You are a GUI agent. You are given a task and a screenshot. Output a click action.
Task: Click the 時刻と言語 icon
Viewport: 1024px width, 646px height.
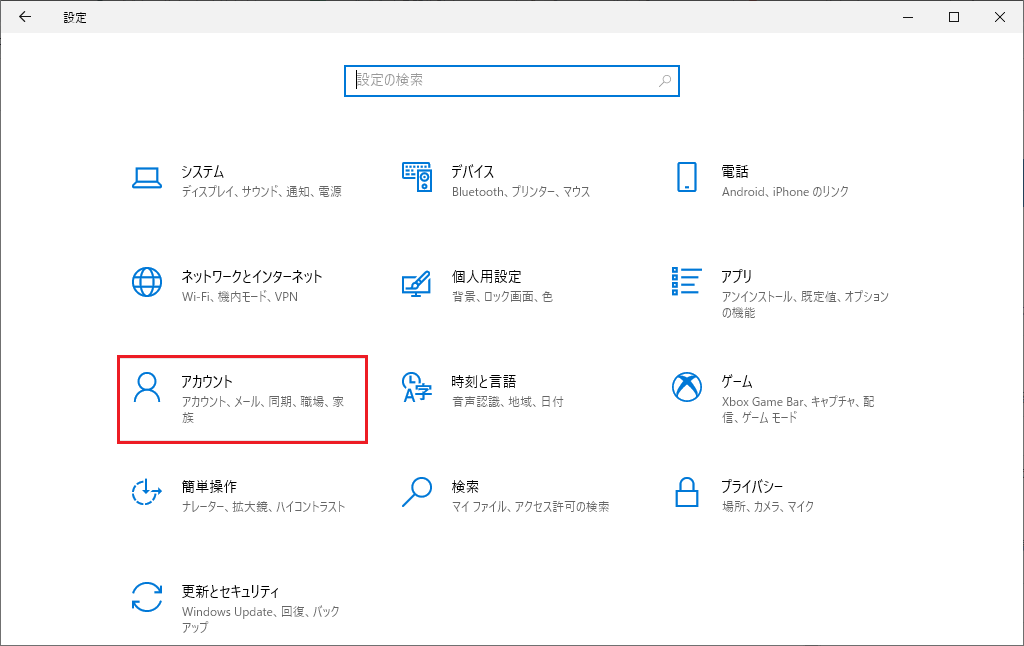(416, 387)
